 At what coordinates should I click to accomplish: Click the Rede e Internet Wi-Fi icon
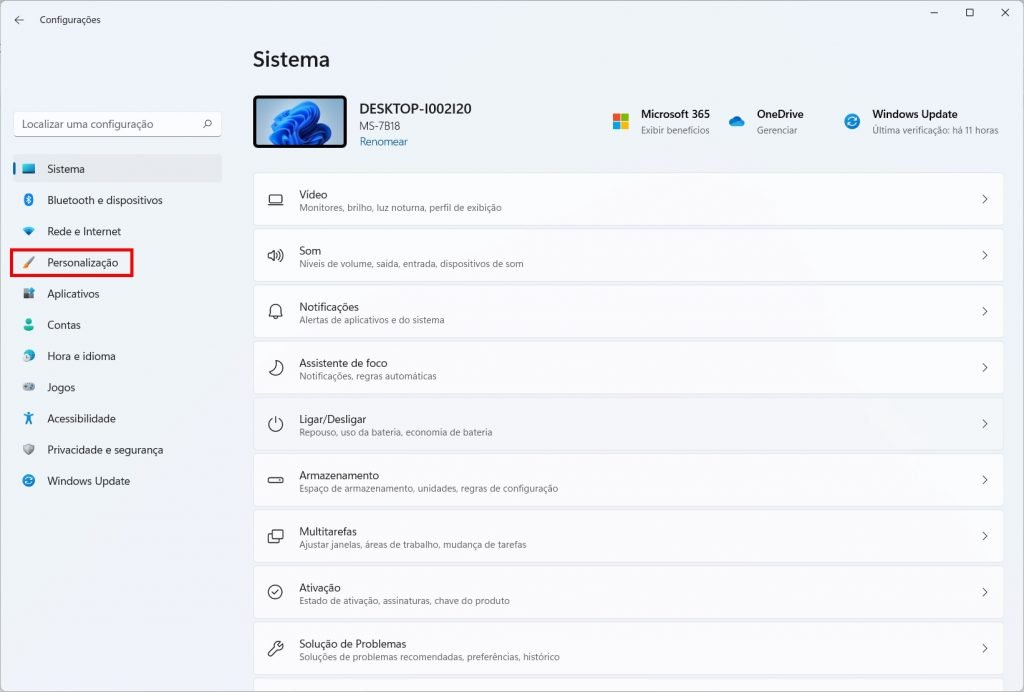click(29, 231)
